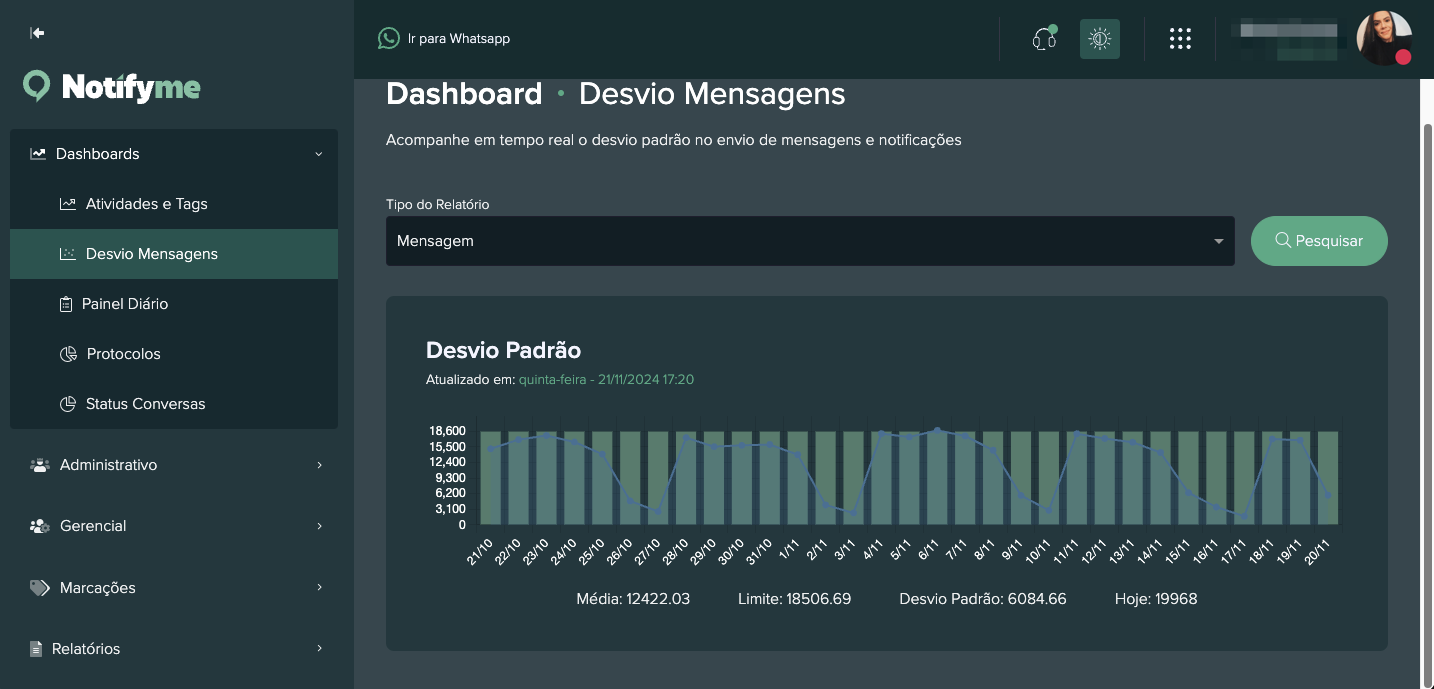Select the Atividades e Tags chart icon
Viewport: 1434px width, 689px height.
66,203
